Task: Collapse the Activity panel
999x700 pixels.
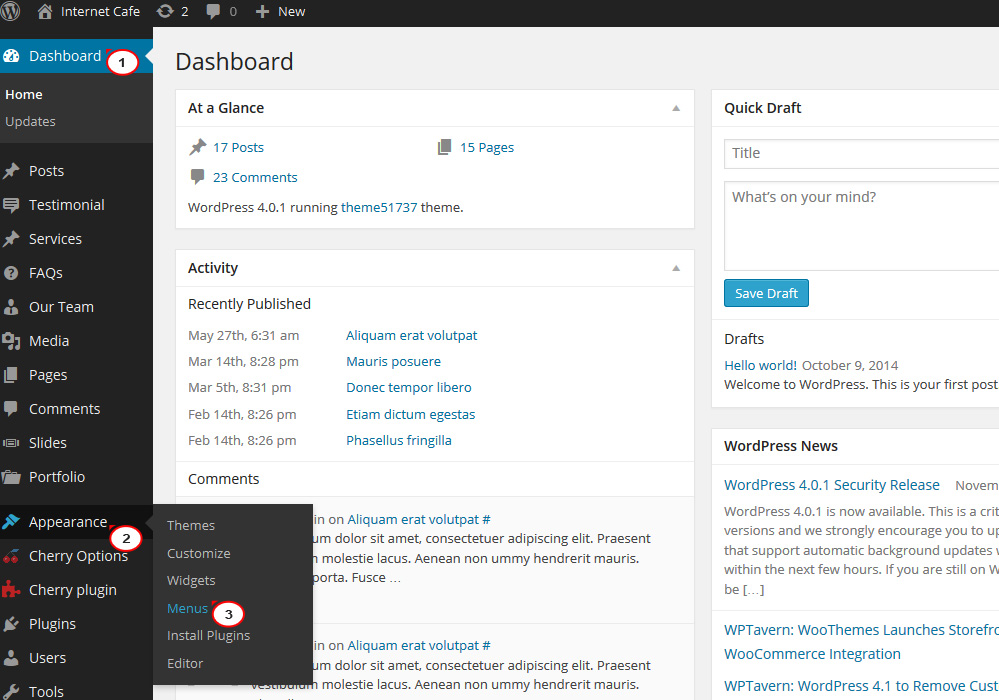Action: click(676, 268)
